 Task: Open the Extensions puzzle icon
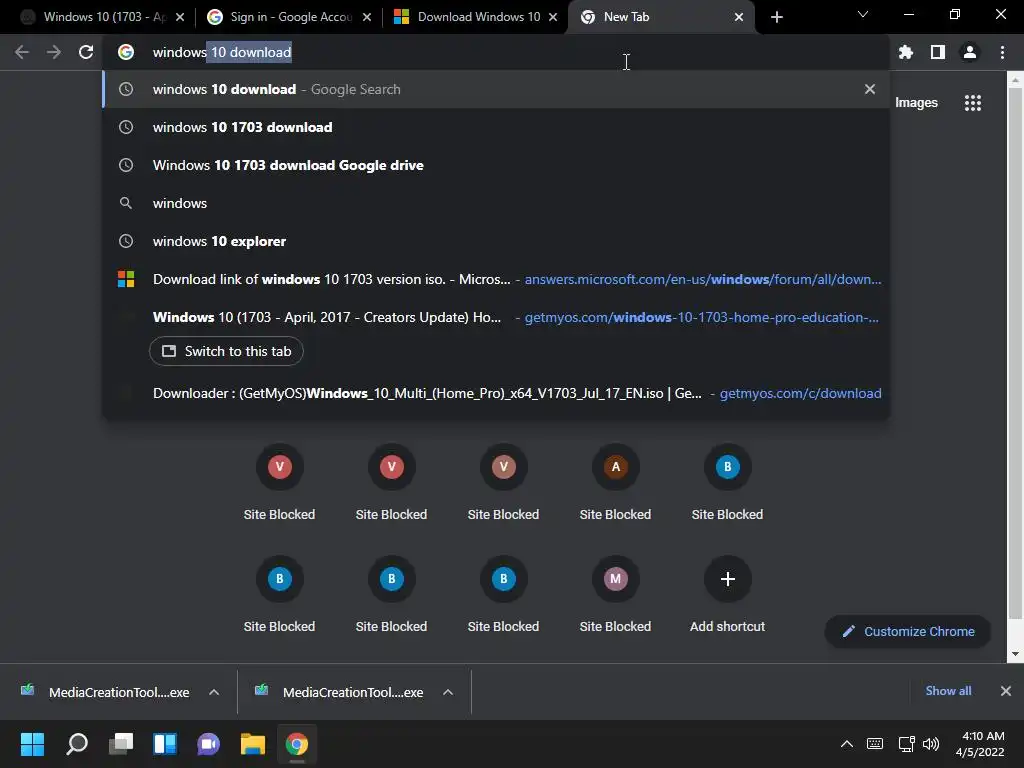(x=905, y=52)
